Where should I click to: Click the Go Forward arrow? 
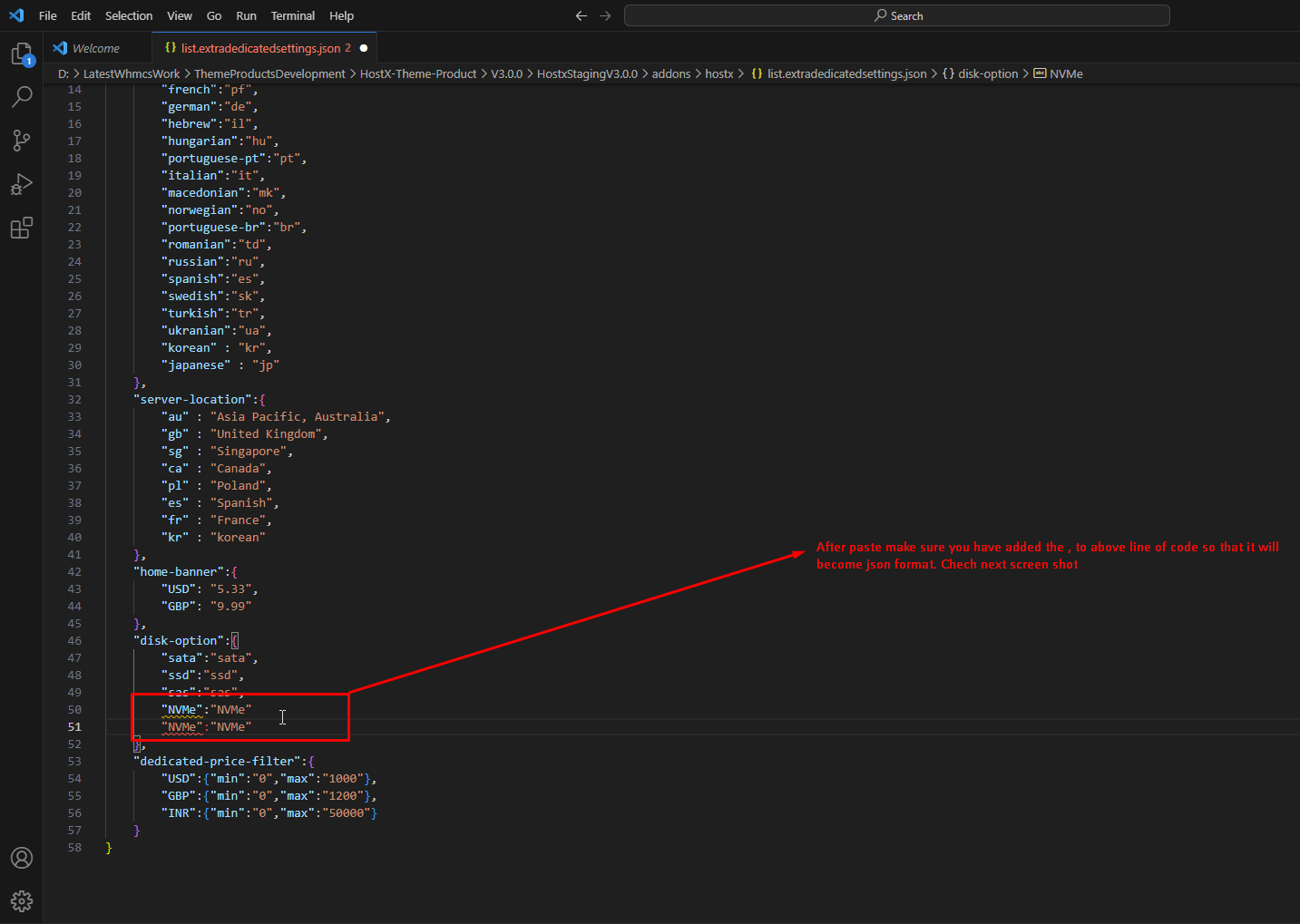(605, 15)
